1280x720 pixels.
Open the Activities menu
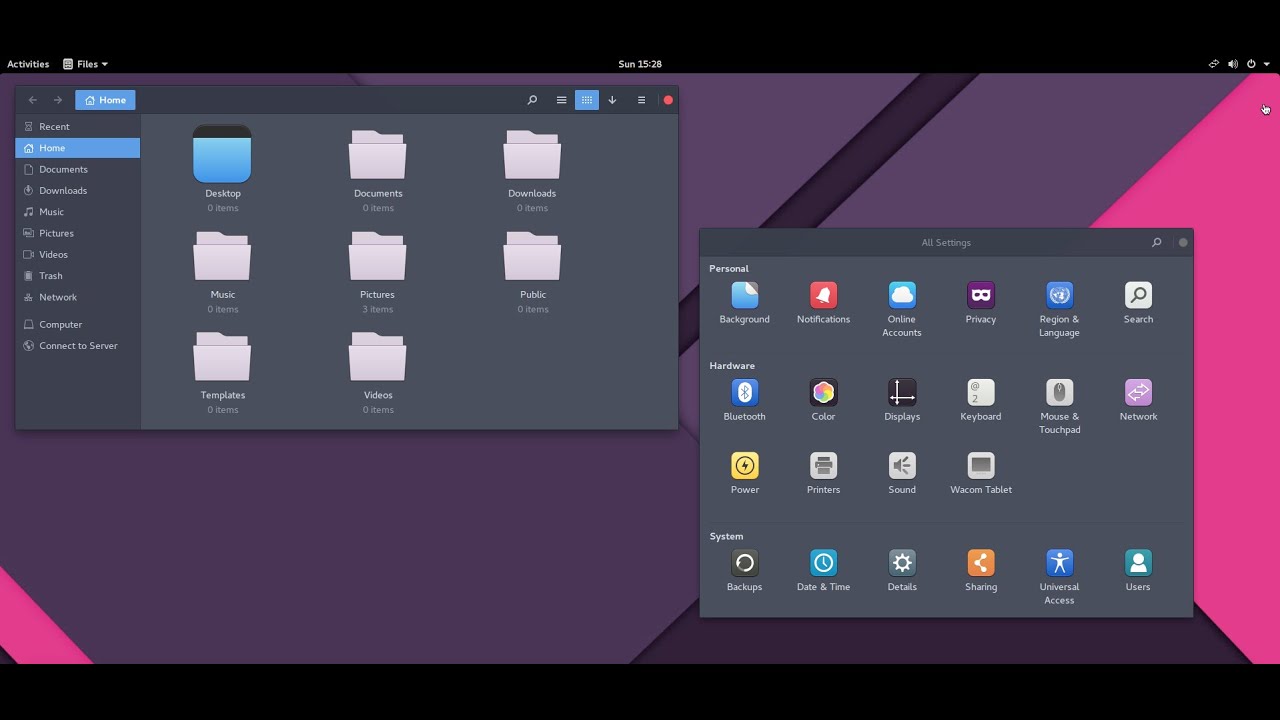pos(27,64)
